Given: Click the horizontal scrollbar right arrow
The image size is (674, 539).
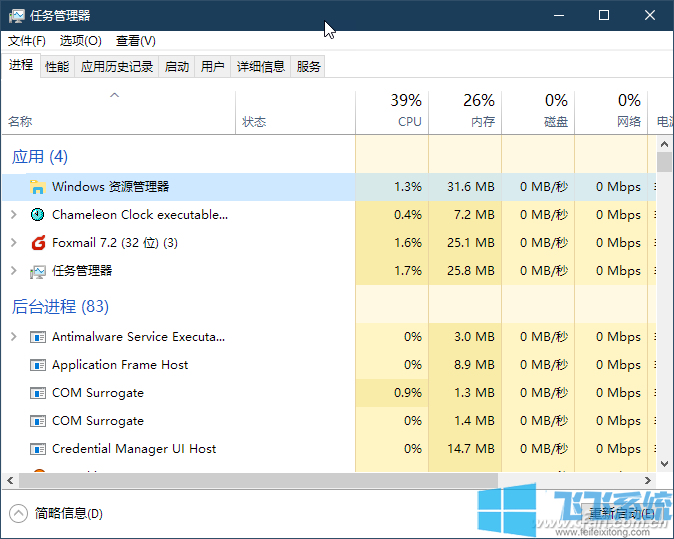Looking at the screenshot, I should [x=647, y=481].
